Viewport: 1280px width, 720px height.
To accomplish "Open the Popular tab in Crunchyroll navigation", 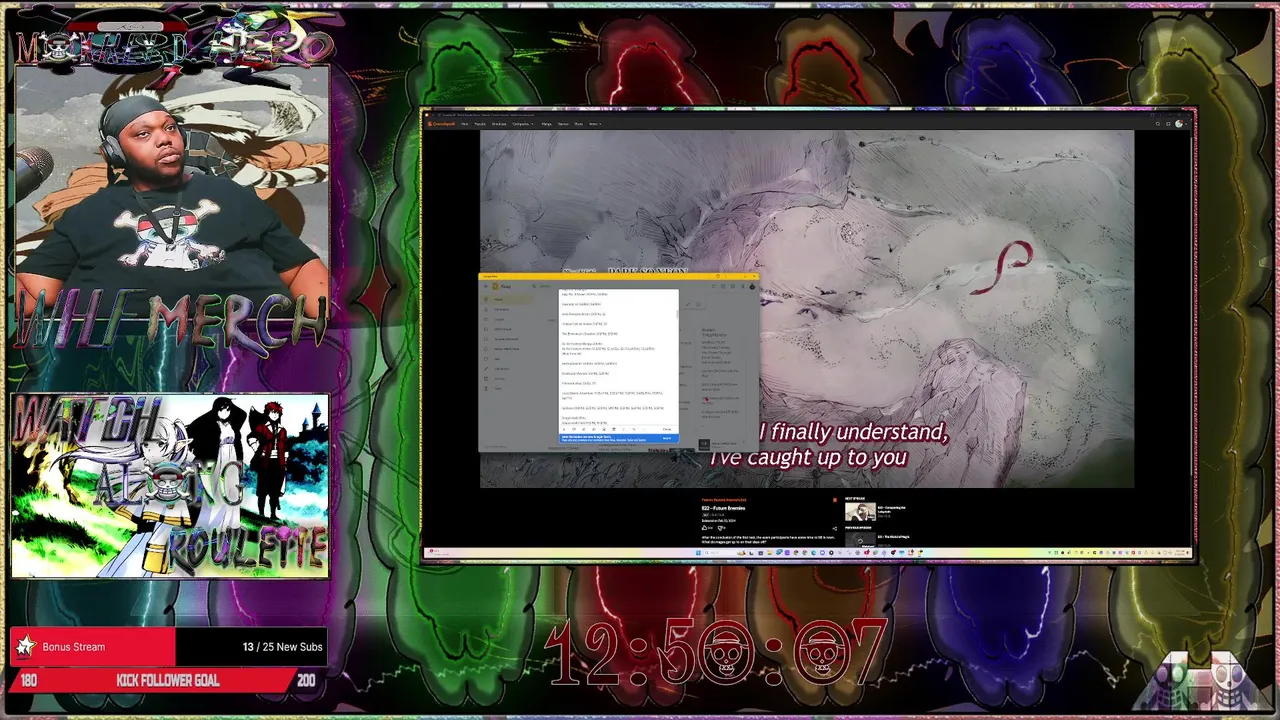I will click(479, 124).
